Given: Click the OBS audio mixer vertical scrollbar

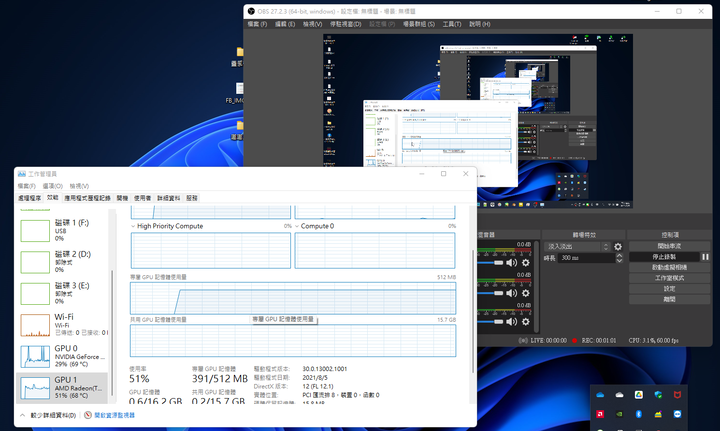Looking at the screenshot, I should click(536, 287).
